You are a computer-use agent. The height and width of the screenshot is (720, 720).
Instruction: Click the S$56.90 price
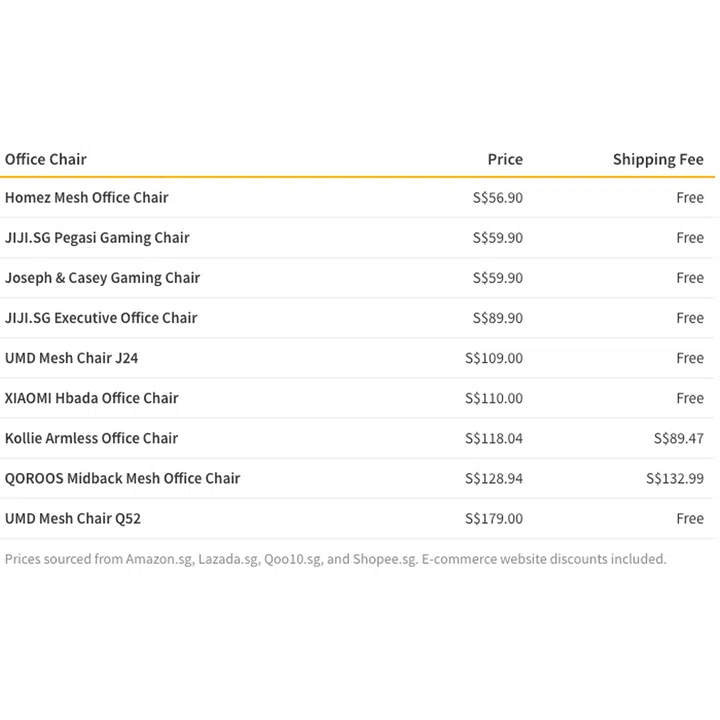(x=498, y=198)
